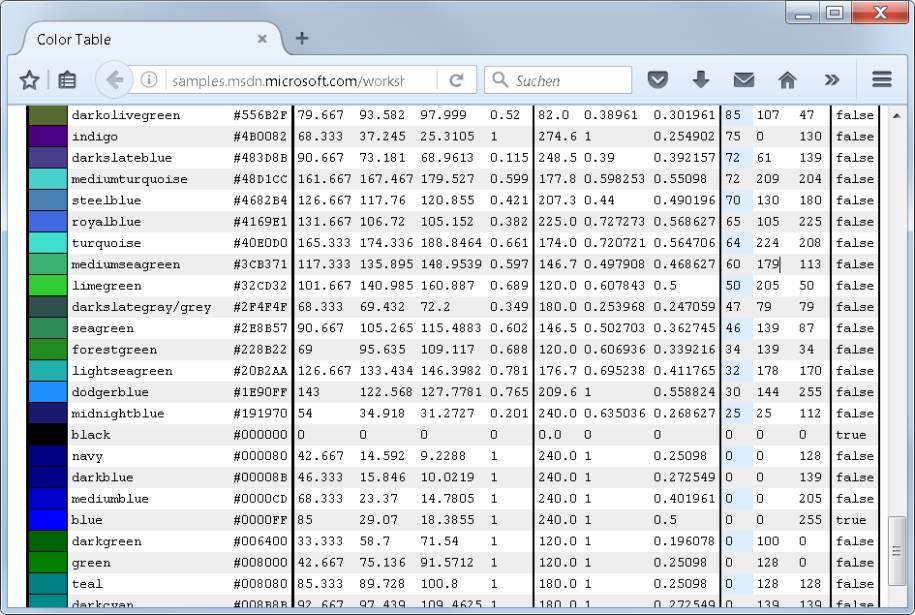Open the hamburger application menu
This screenshot has height=615, width=915.
(881, 80)
